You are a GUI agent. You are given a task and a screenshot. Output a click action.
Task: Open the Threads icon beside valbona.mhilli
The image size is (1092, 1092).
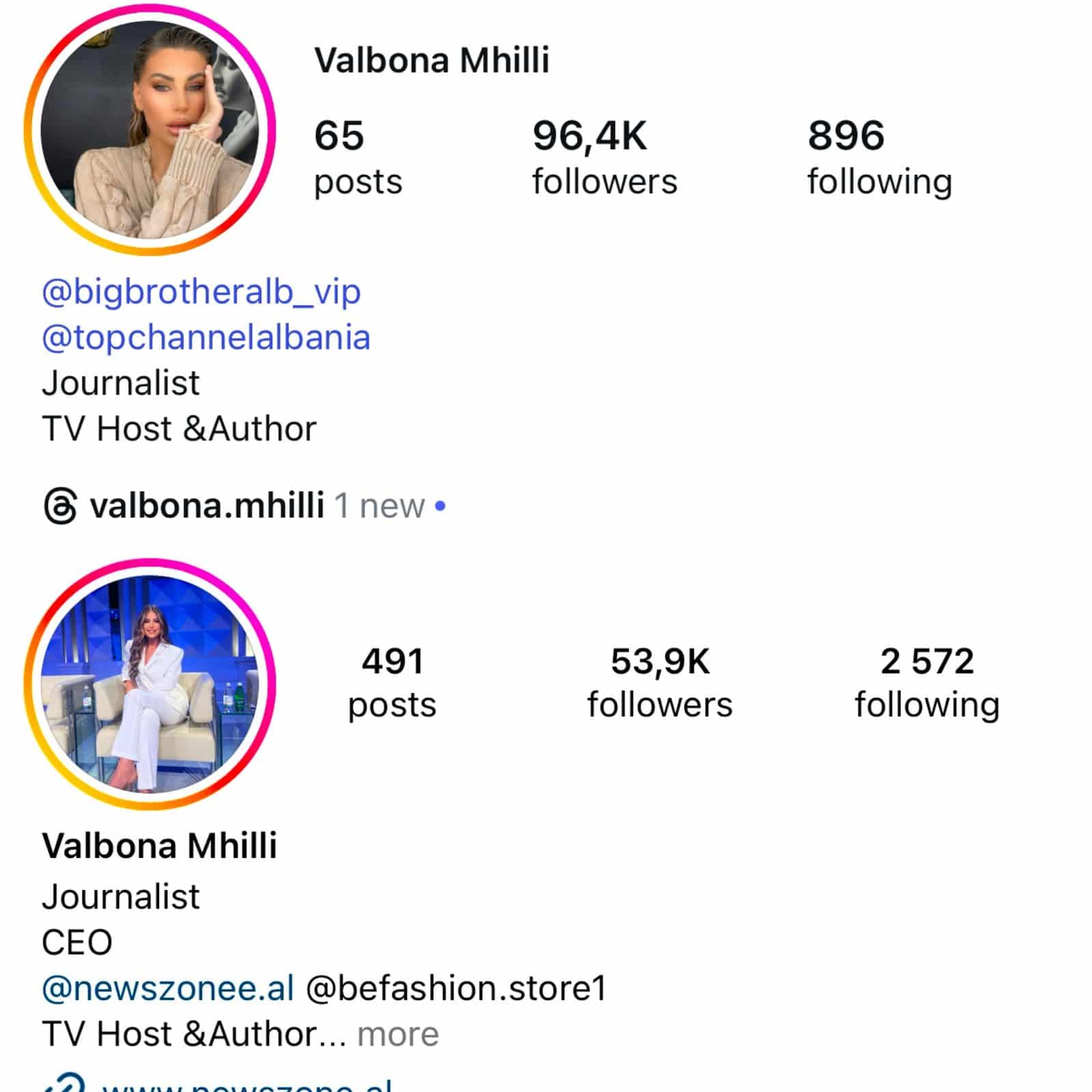(60, 506)
